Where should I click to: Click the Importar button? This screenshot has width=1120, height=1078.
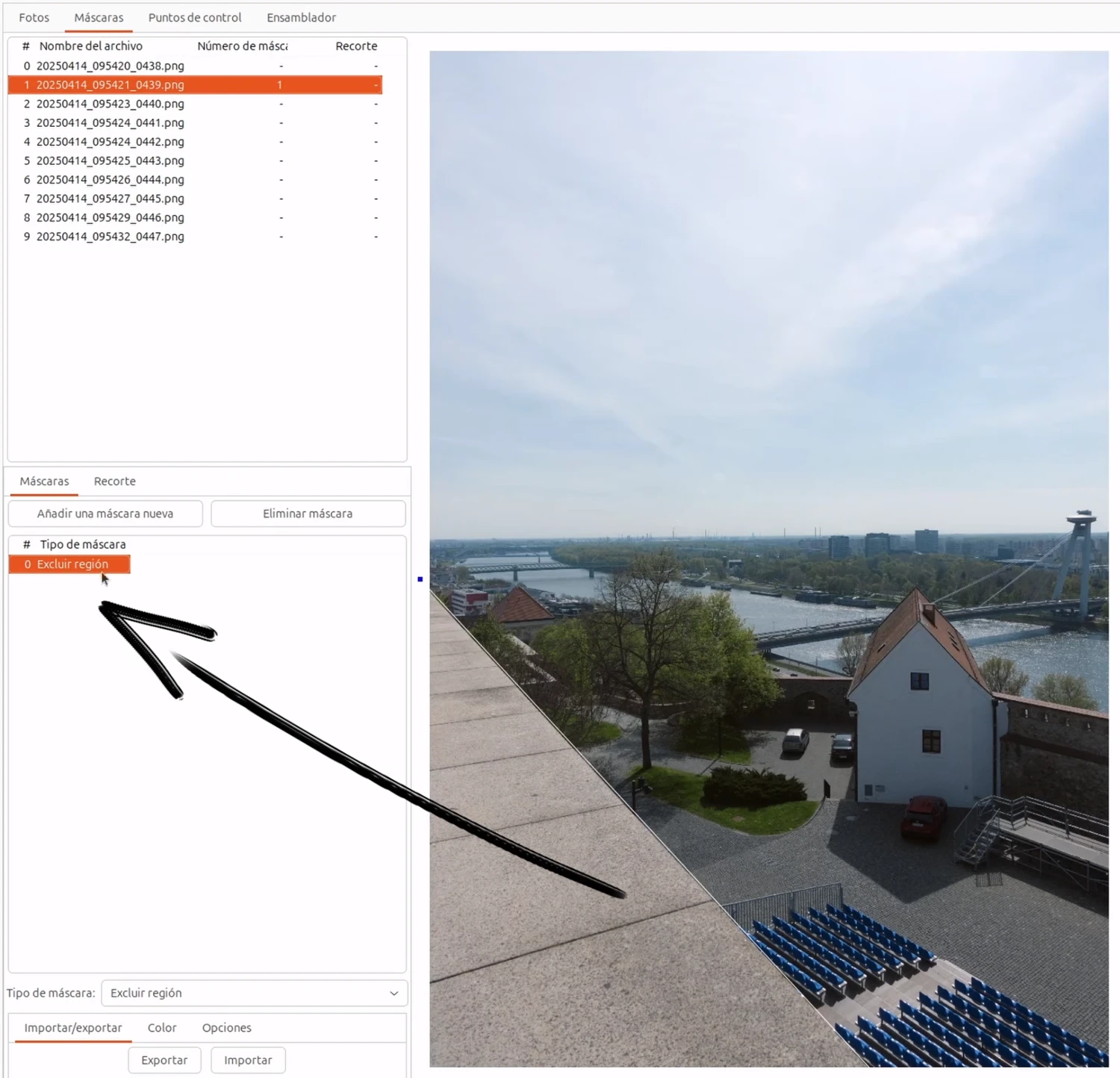[248, 1060]
